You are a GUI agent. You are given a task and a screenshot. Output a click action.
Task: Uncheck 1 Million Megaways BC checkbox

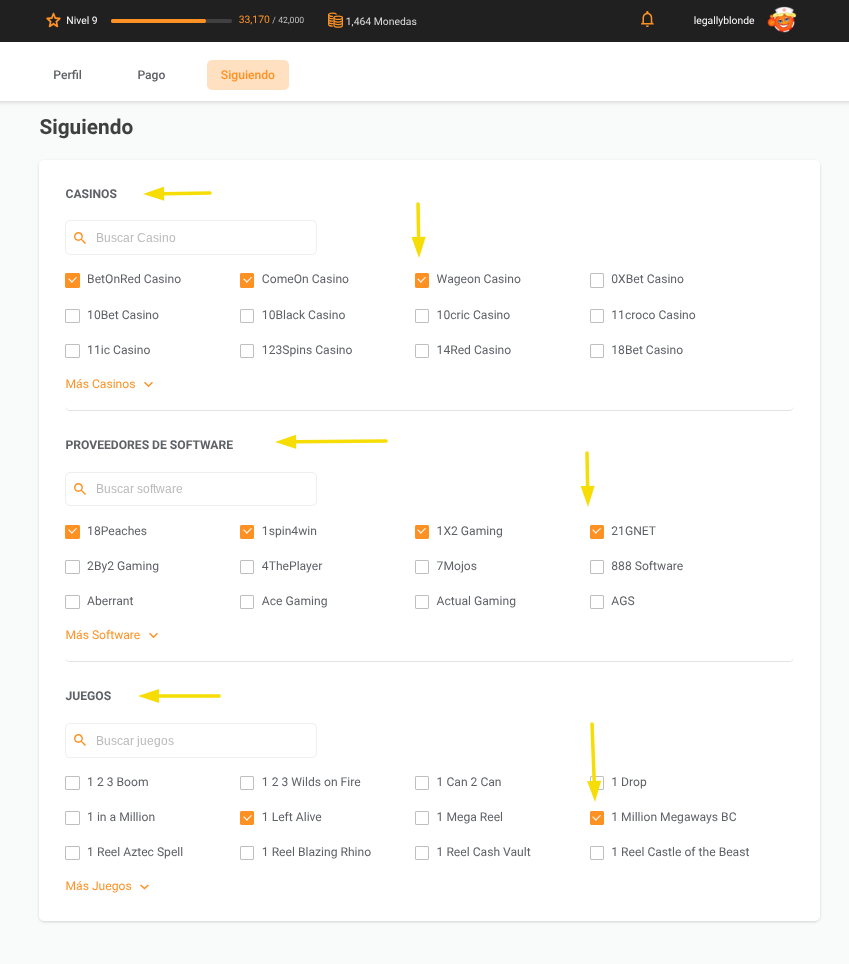click(x=597, y=818)
